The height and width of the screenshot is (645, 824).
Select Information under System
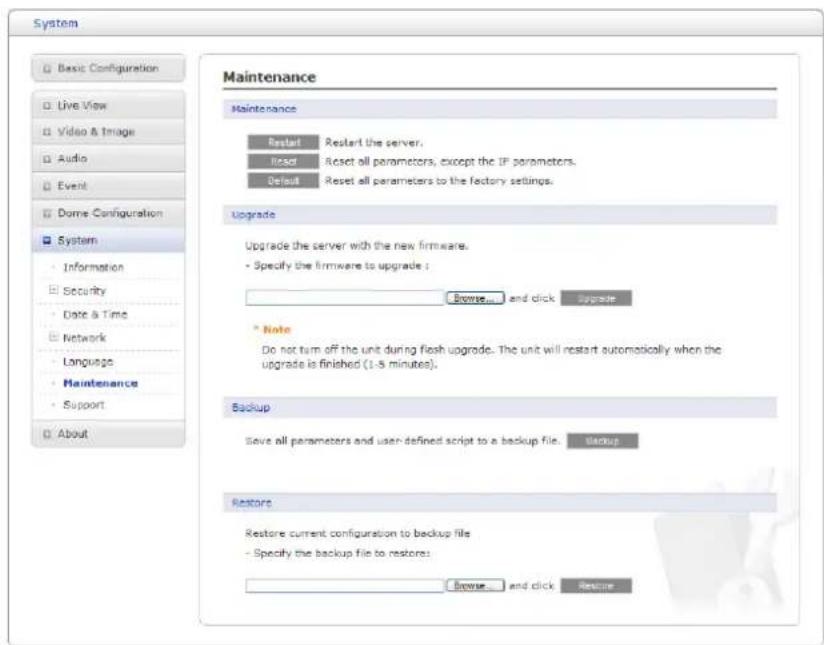[x=93, y=267]
